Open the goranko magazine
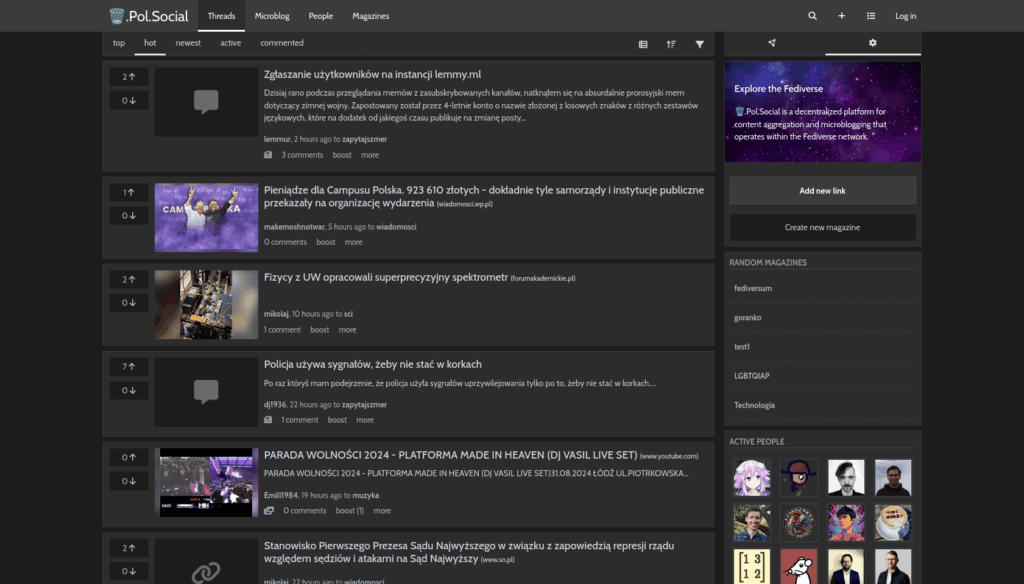 point(747,317)
